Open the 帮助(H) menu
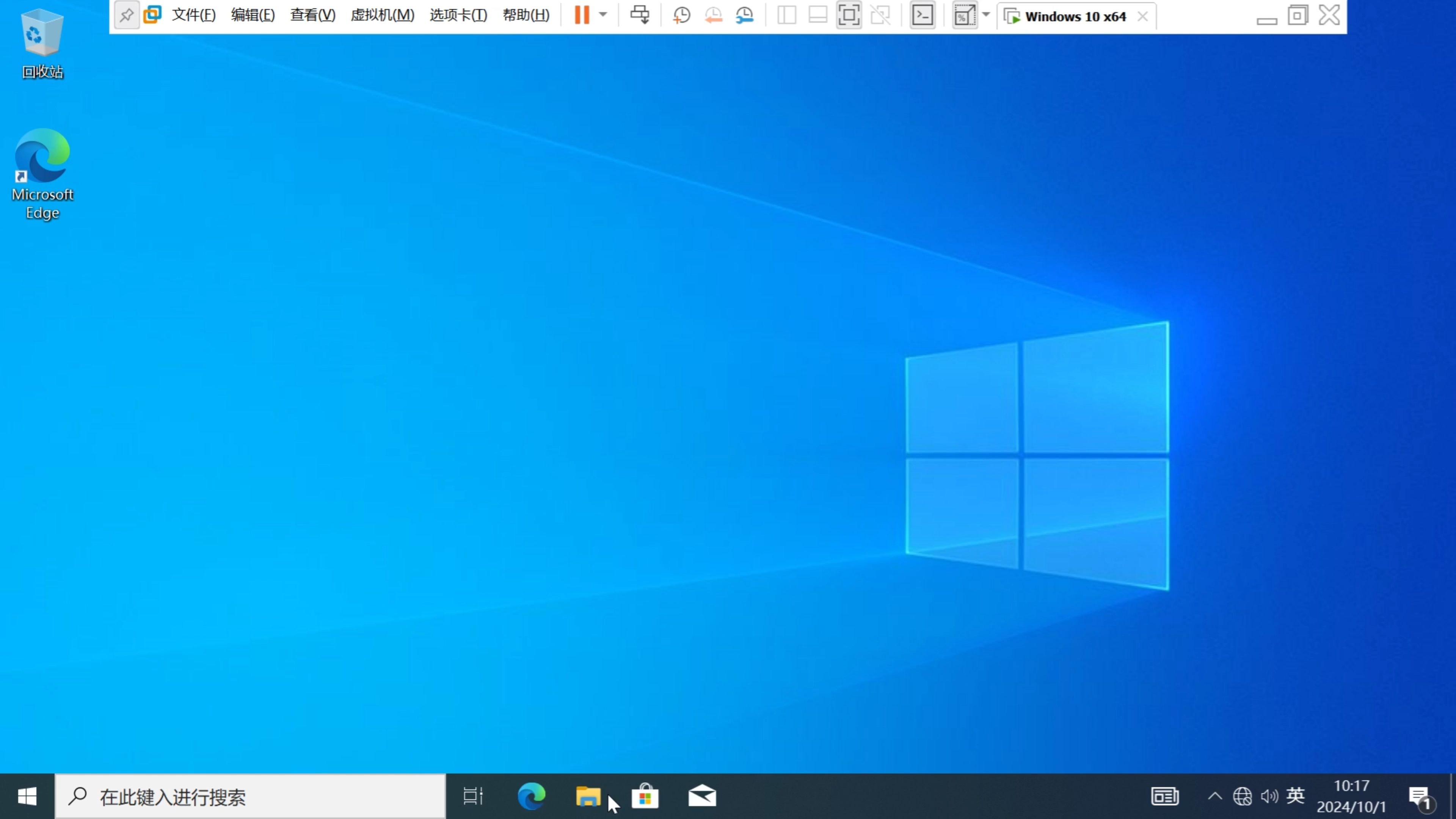The height and width of the screenshot is (819, 1456). [526, 15]
